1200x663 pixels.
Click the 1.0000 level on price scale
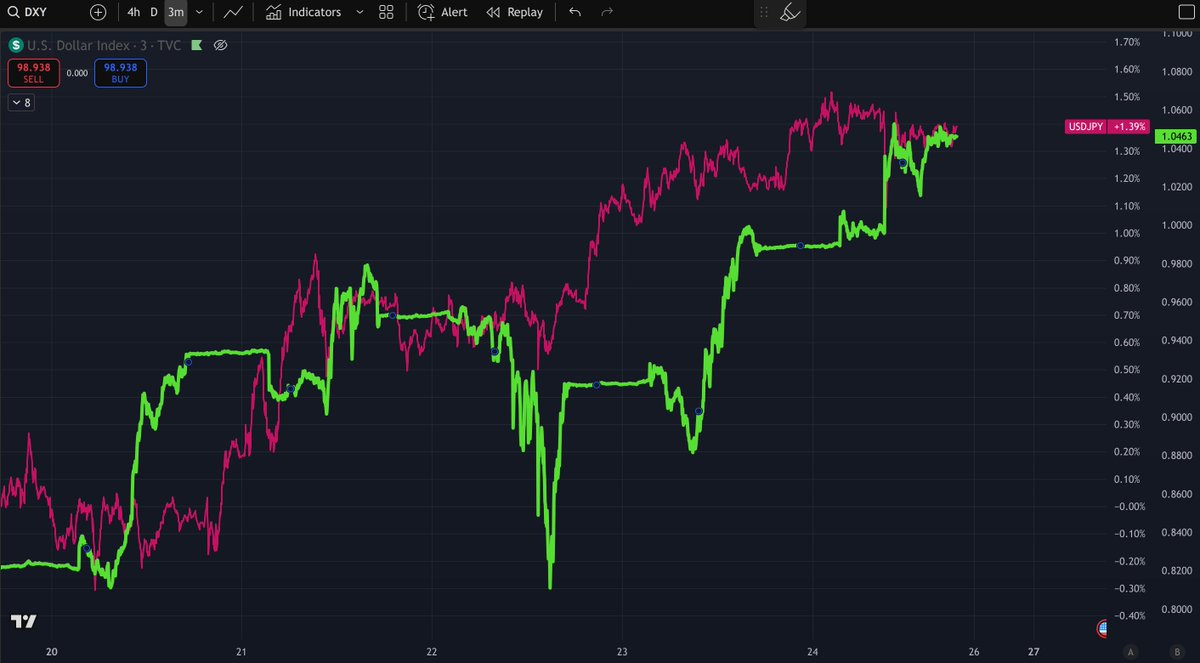point(1175,225)
